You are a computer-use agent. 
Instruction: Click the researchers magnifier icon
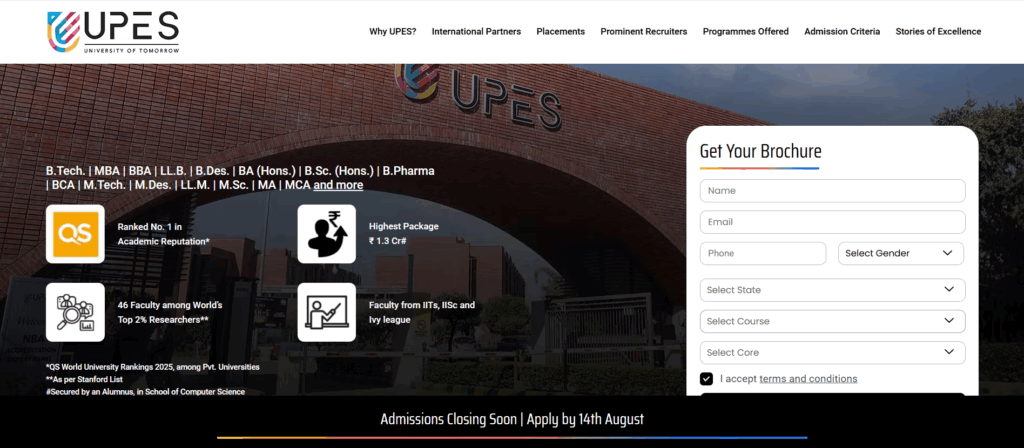[x=75, y=312]
